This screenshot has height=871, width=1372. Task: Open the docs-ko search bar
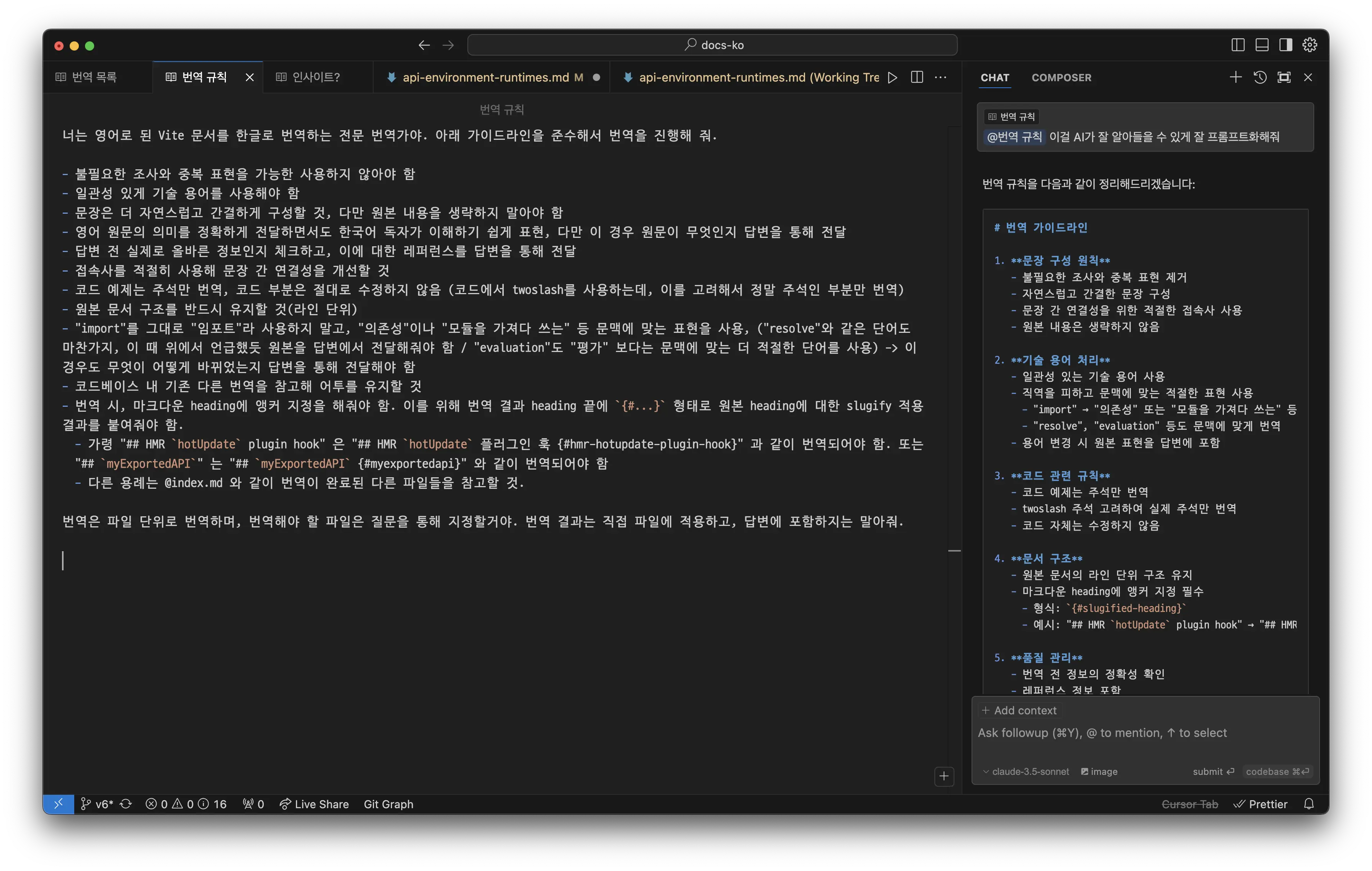[712, 45]
